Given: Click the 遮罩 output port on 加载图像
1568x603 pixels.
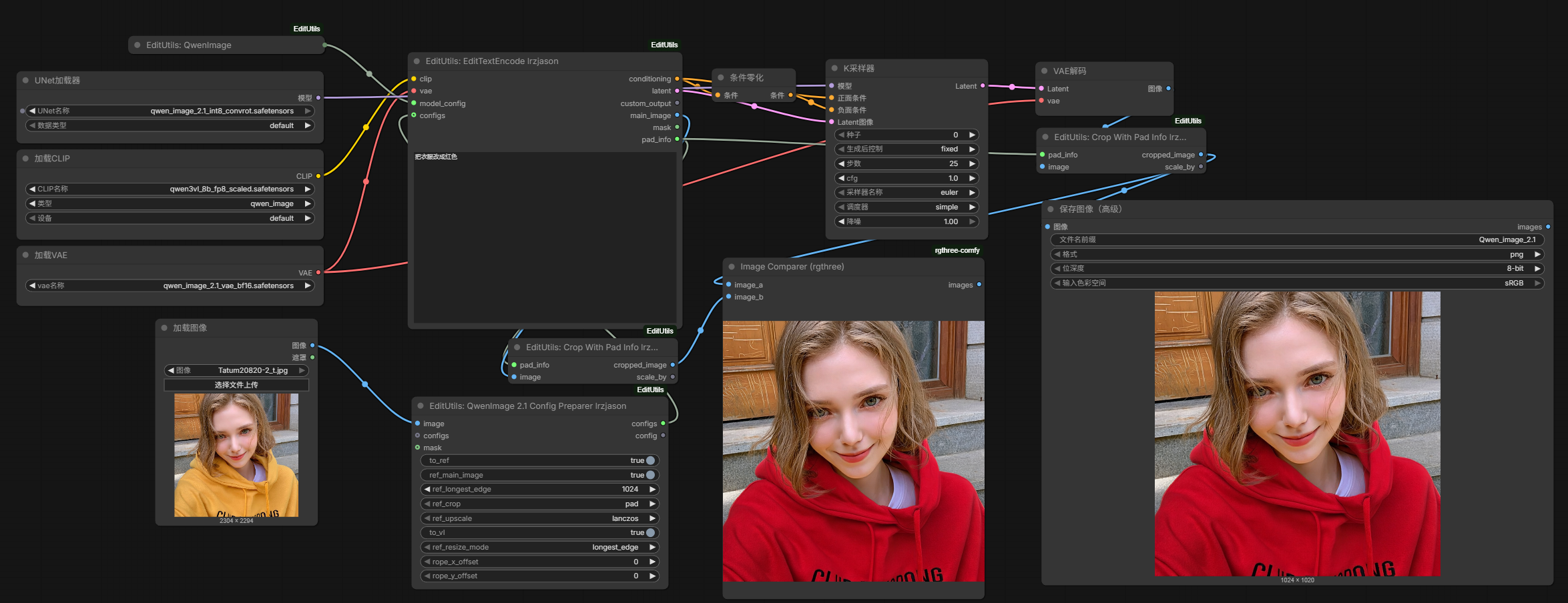Looking at the screenshot, I should click(x=312, y=358).
